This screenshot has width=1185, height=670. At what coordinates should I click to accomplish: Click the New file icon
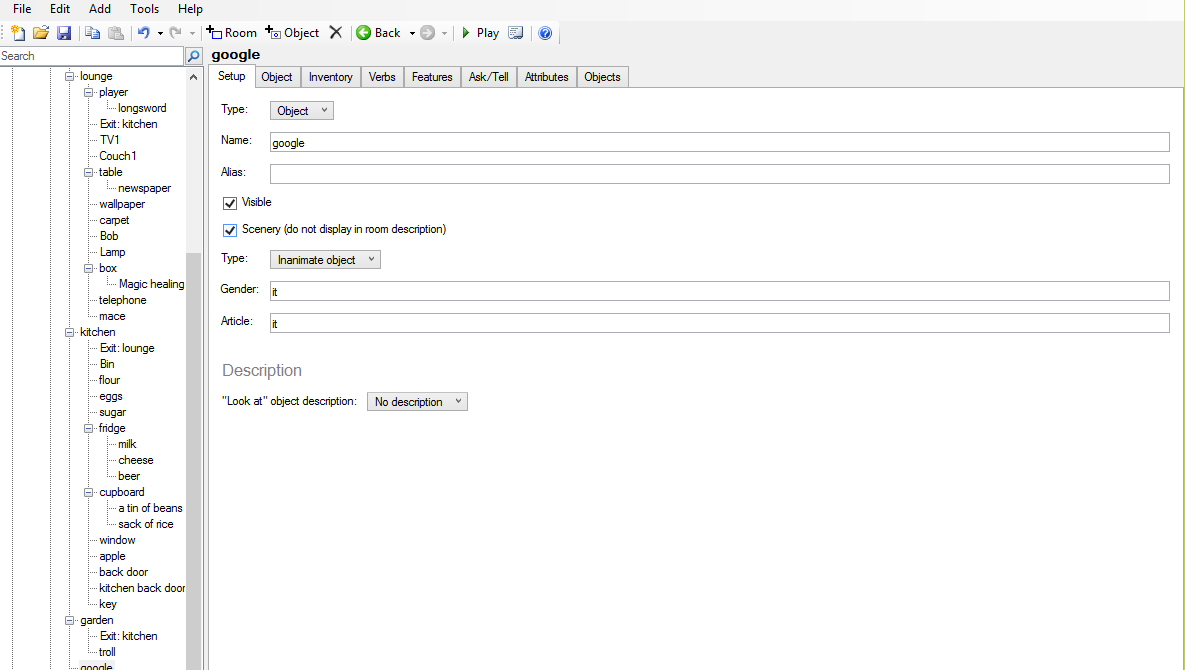18,33
